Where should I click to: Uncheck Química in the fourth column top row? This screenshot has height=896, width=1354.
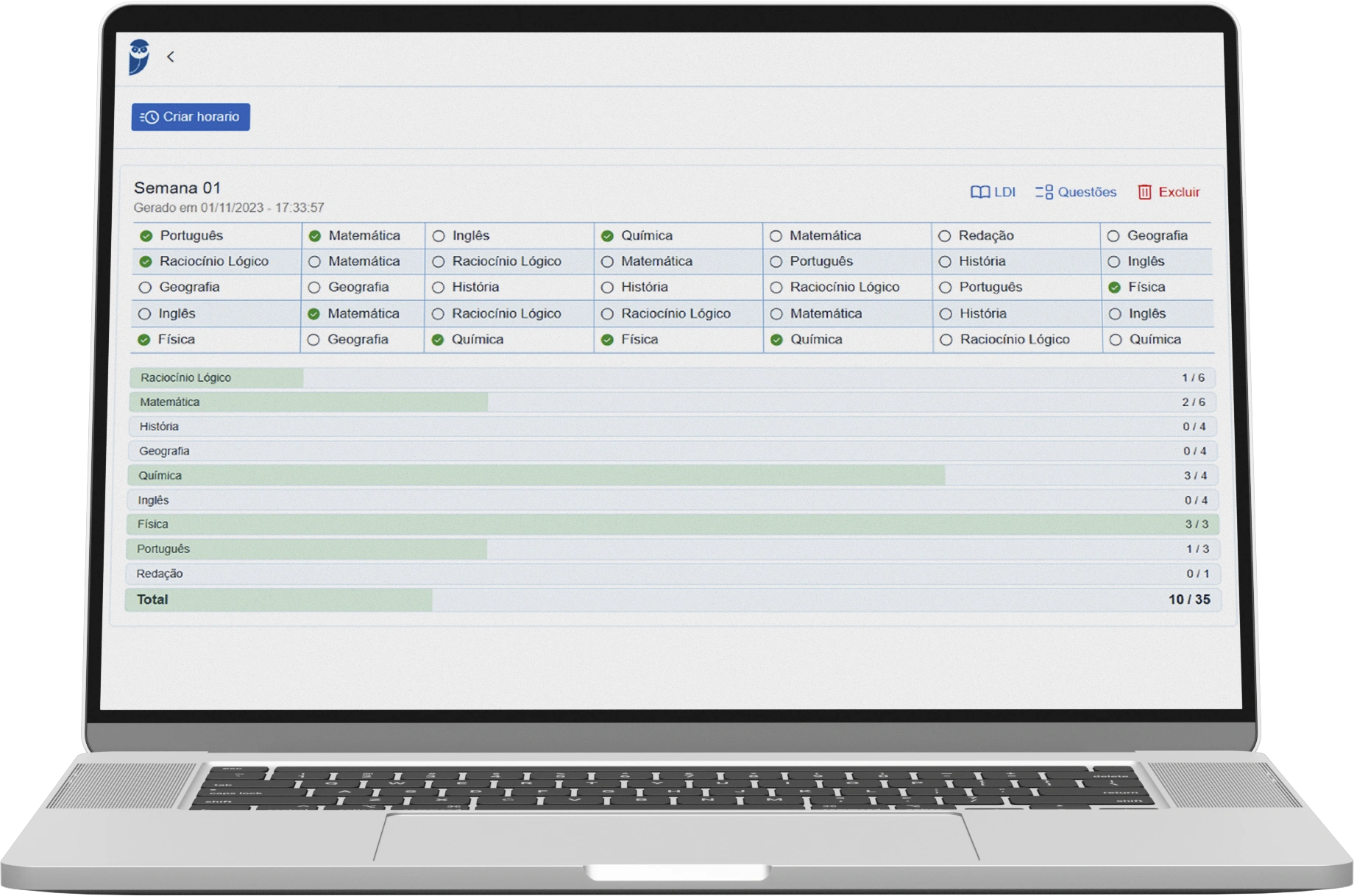[x=607, y=236]
